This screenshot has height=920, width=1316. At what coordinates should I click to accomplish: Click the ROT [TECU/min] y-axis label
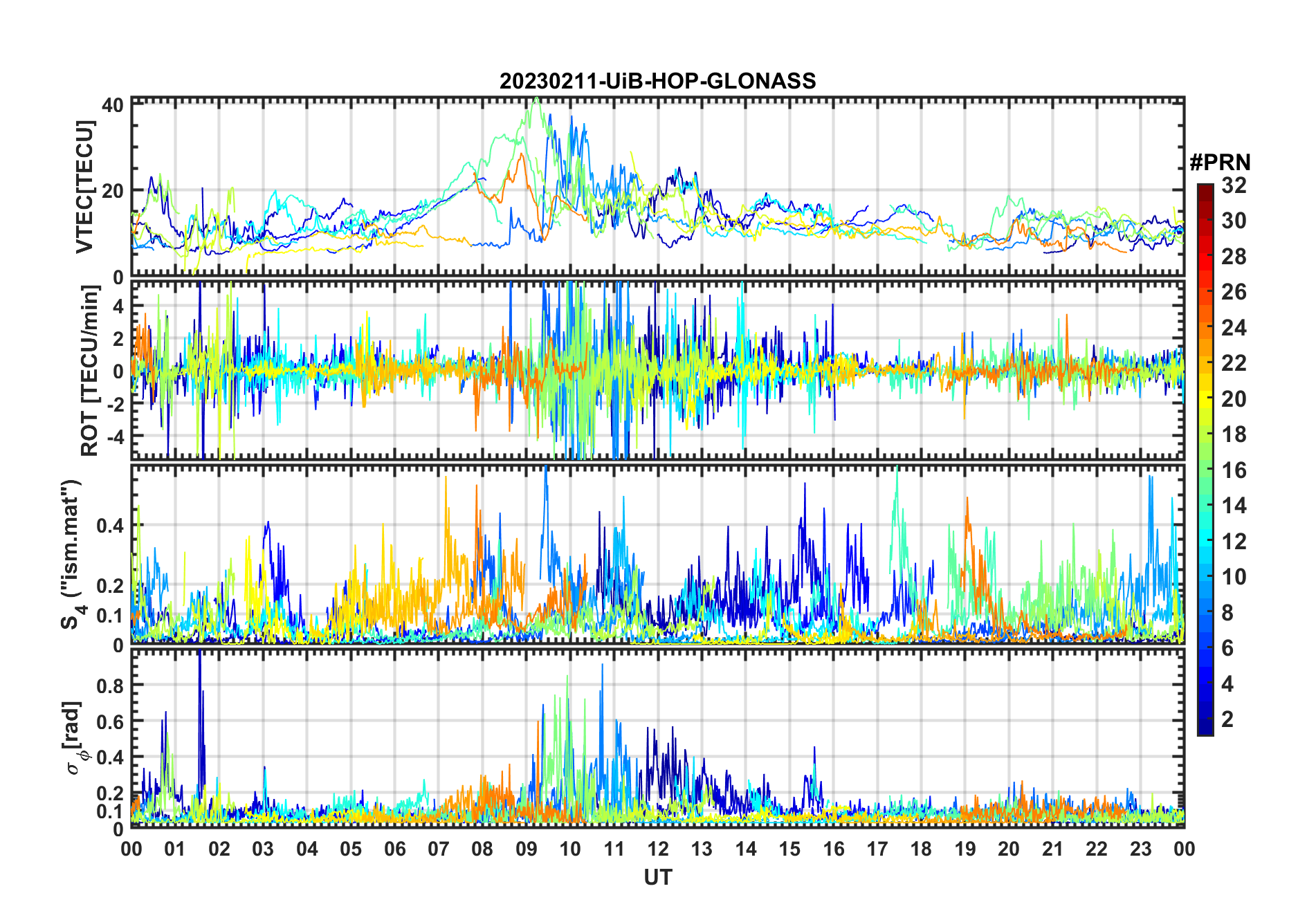[89, 371]
